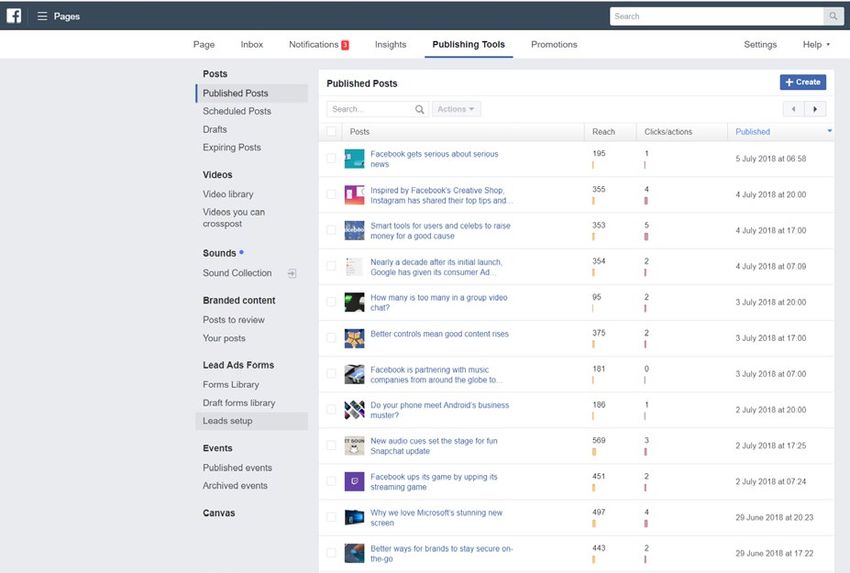The image size is (850, 573).
Task: Open Archived events in sidebar
Action: tap(235, 486)
